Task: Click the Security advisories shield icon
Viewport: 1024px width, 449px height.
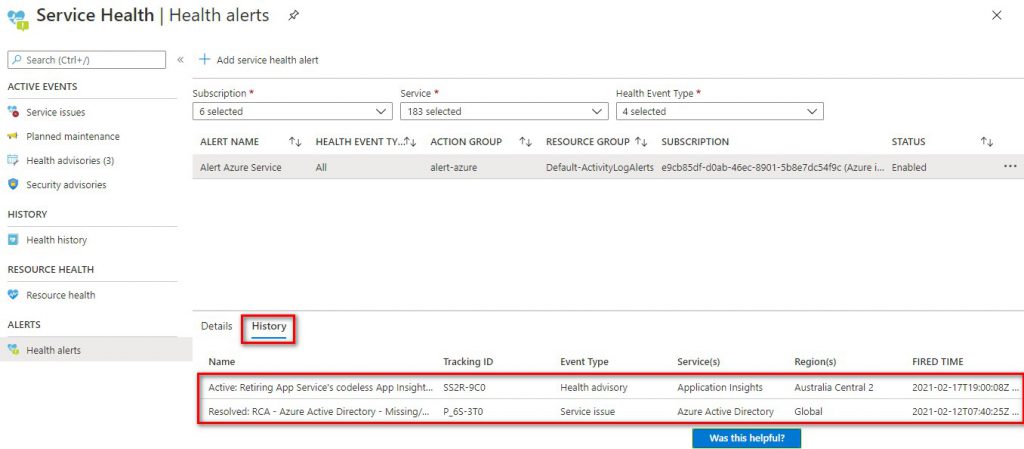Action: pos(14,185)
